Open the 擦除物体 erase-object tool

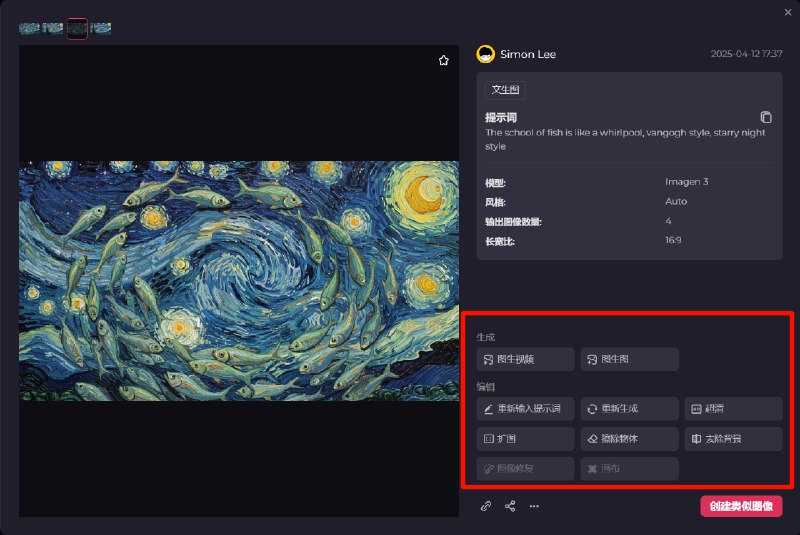[629, 439]
